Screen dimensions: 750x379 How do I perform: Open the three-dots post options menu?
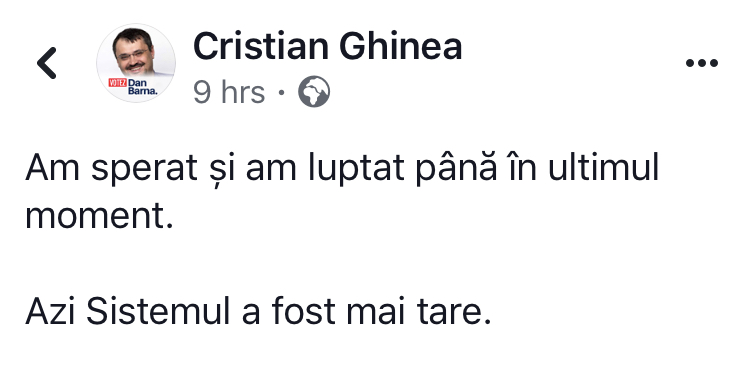pos(702,63)
